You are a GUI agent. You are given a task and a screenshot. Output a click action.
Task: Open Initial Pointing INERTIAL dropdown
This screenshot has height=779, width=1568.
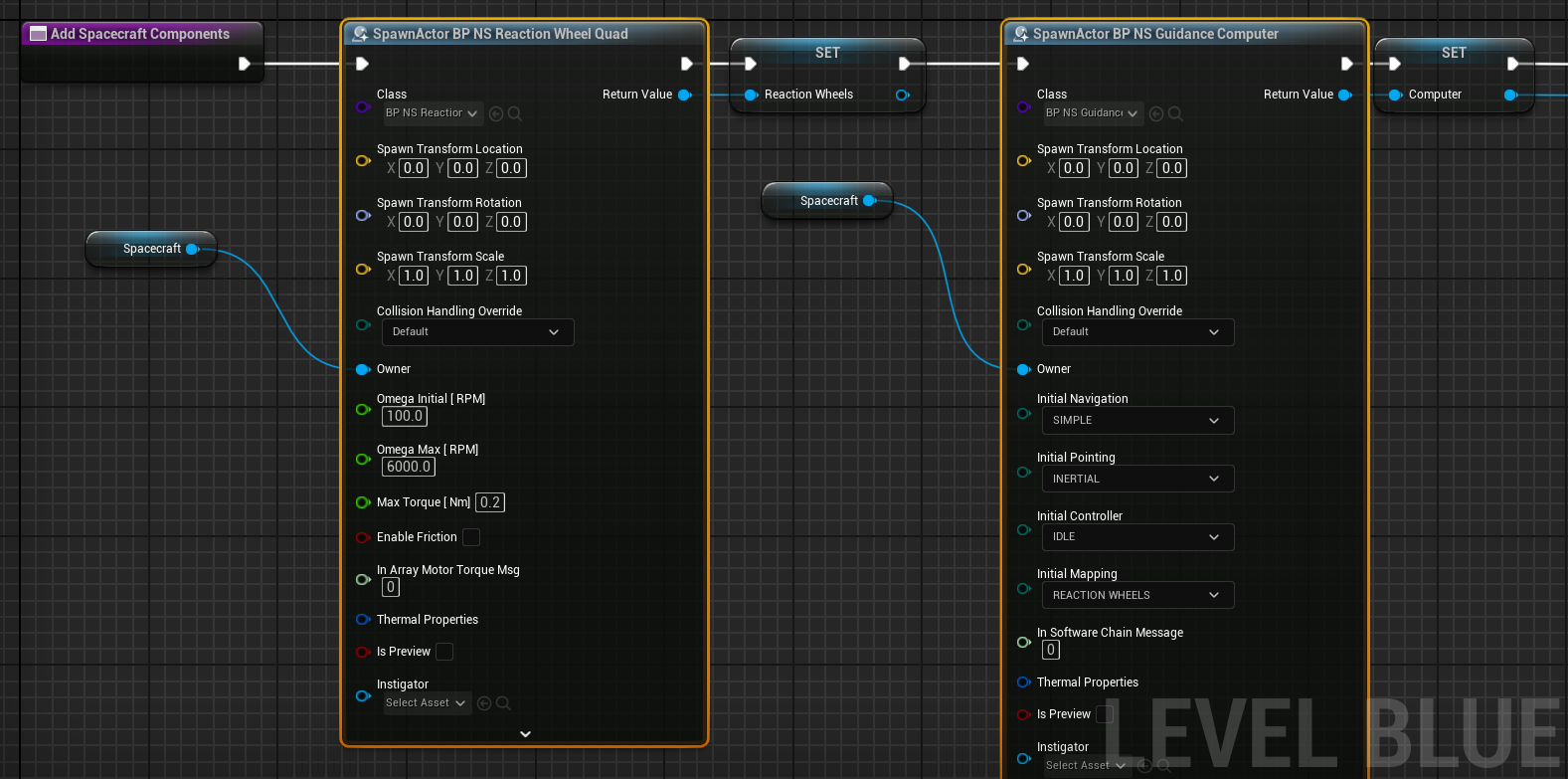tap(1136, 479)
